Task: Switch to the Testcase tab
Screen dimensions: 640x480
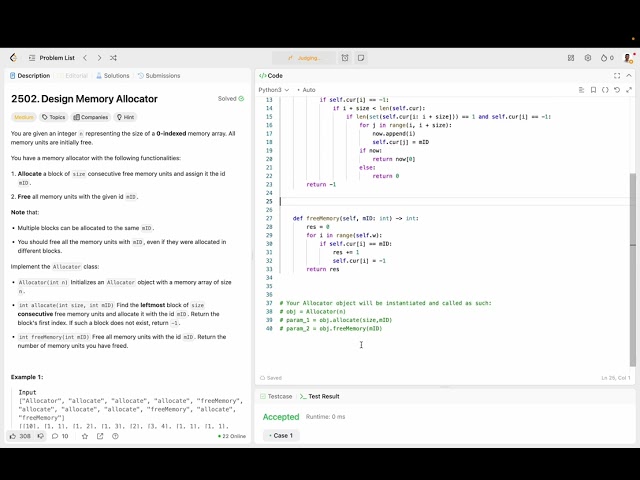Action: [276, 396]
